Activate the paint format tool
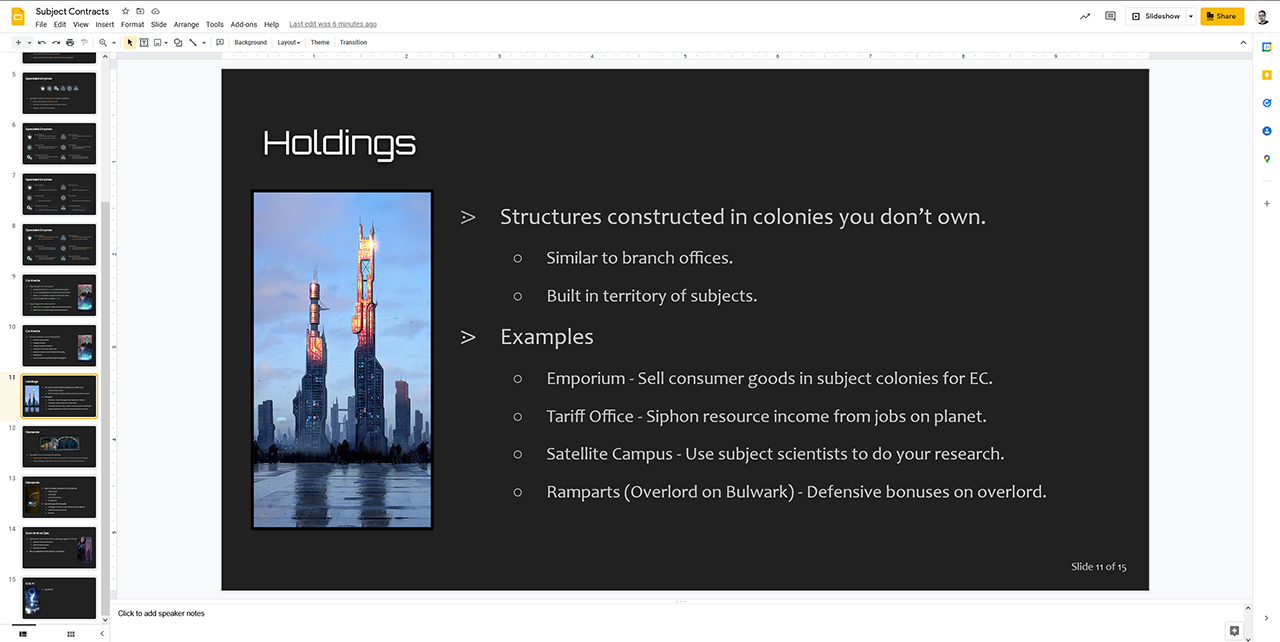The height and width of the screenshot is (642, 1280). 84,42
